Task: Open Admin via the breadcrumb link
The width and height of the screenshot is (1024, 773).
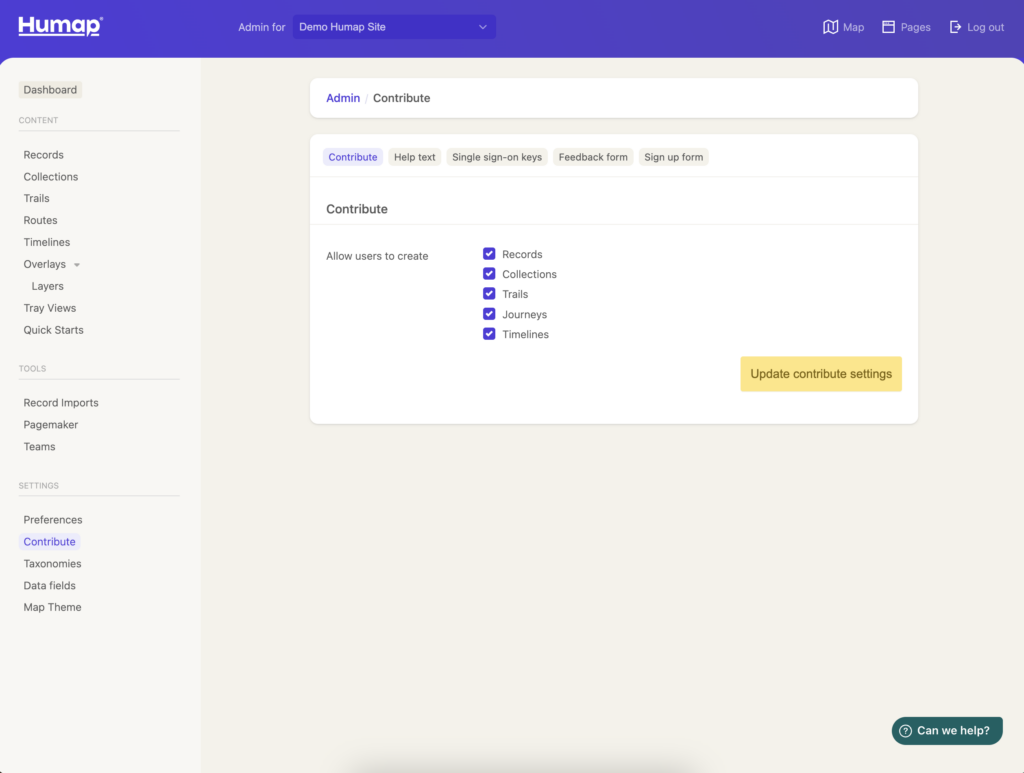Action: click(x=343, y=97)
